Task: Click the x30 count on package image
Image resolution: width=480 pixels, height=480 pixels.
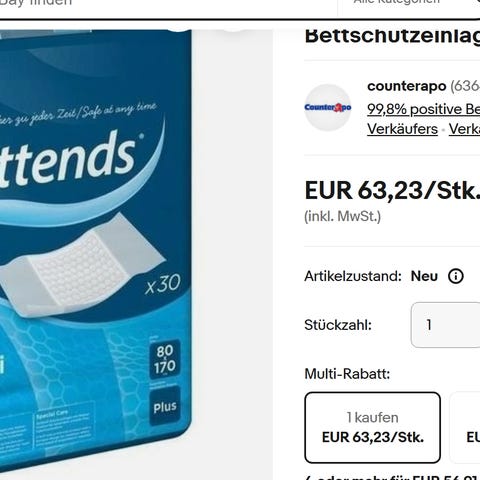Action: tap(163, 284)
